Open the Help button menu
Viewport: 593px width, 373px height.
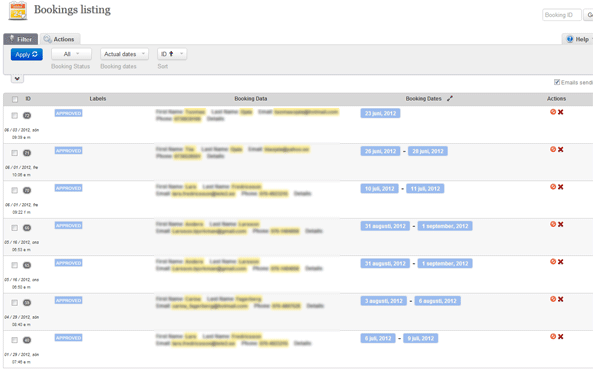(578, 39)
